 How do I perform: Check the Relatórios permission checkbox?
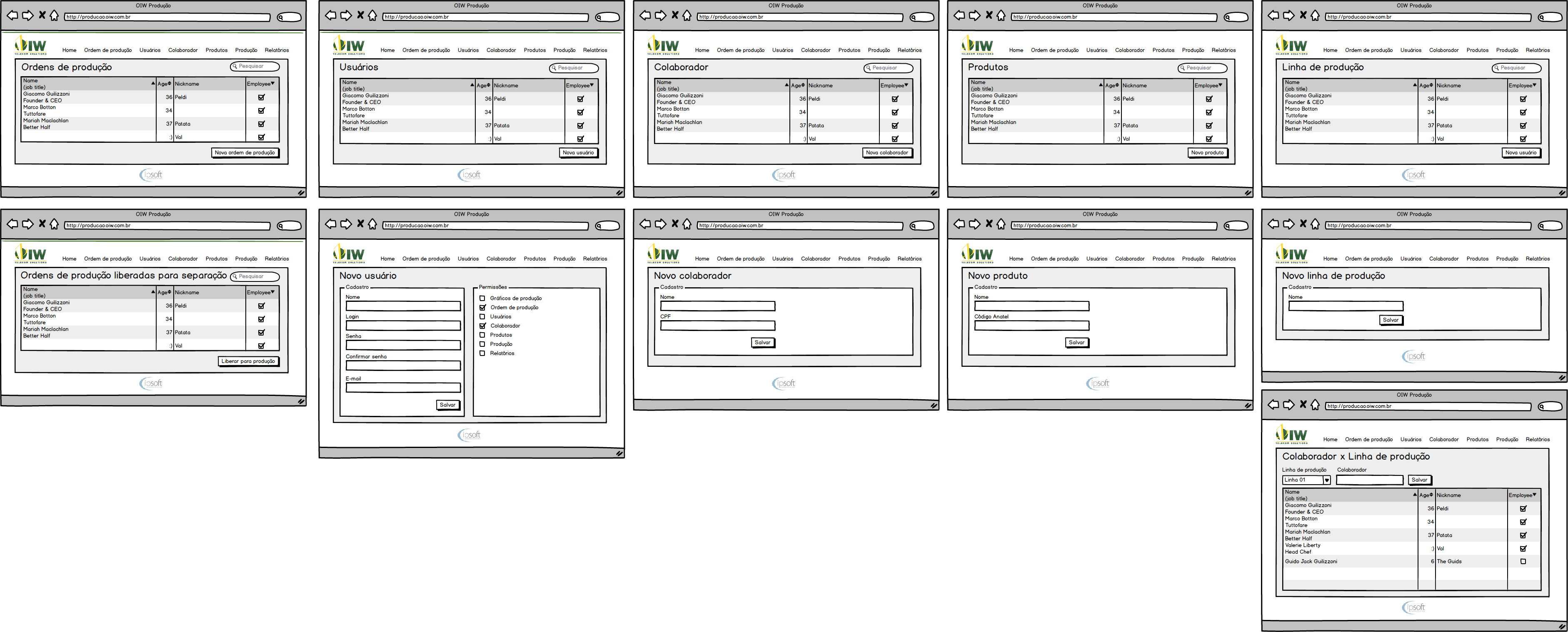pyautogui.click(x=483, y=353)
